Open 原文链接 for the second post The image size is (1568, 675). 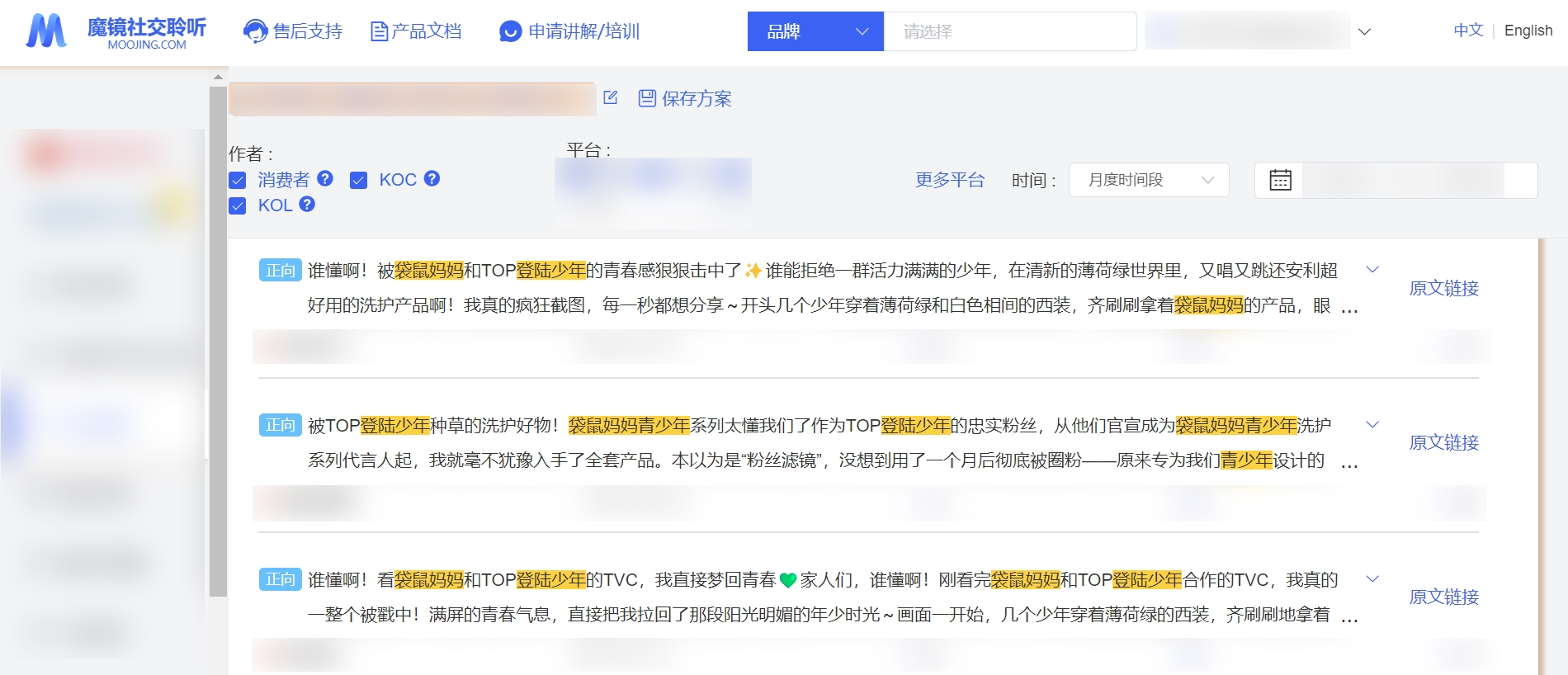coord(1443,442)
